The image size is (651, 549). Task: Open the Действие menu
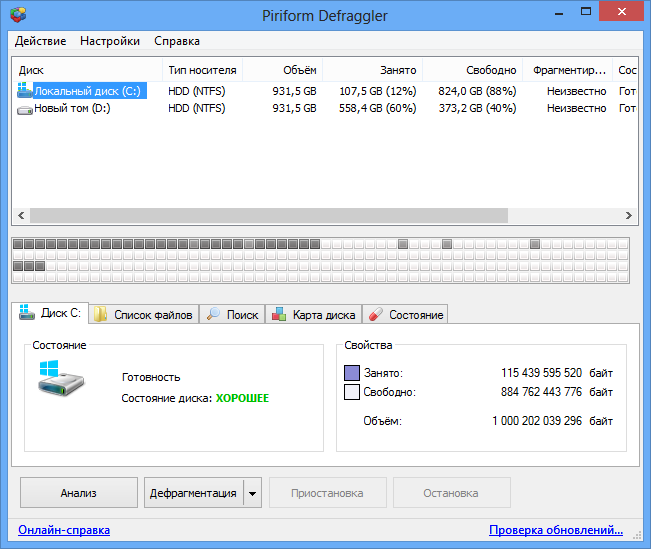coord(40,41)
